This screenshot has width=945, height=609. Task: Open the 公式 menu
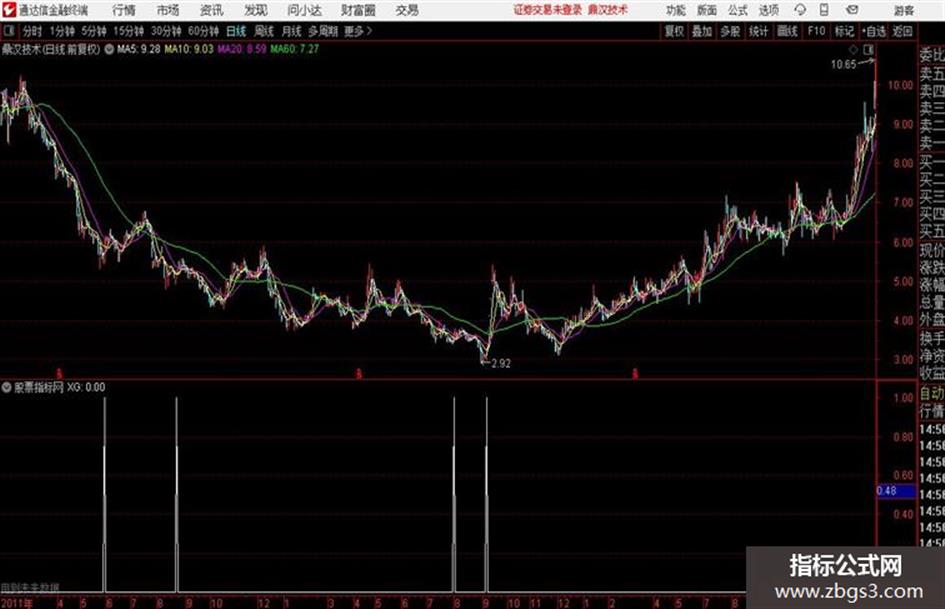[x=738, y=10]
